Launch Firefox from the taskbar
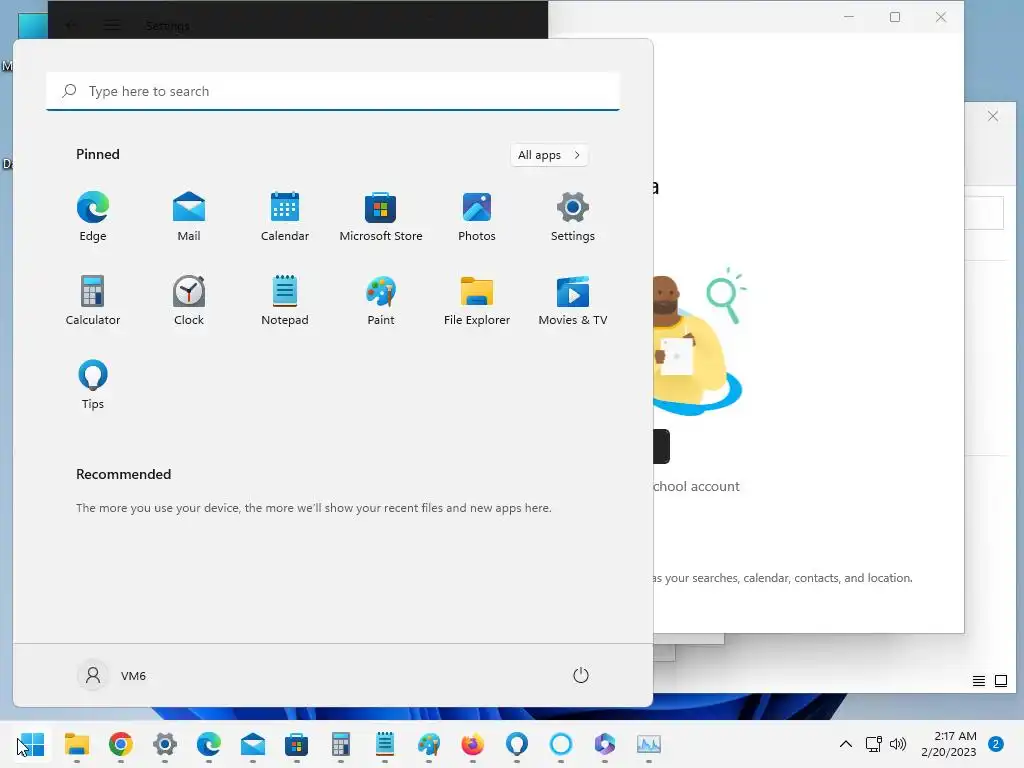The image size is (1024, 768). pos(473,744)
